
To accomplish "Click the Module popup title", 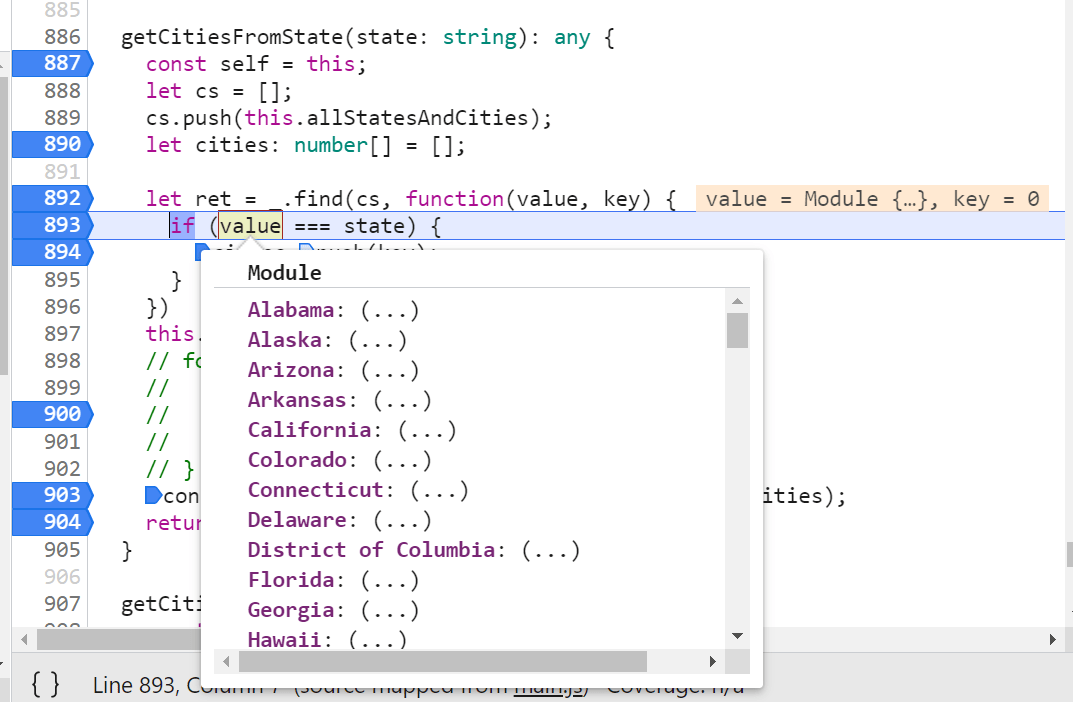I will (284, 272).
